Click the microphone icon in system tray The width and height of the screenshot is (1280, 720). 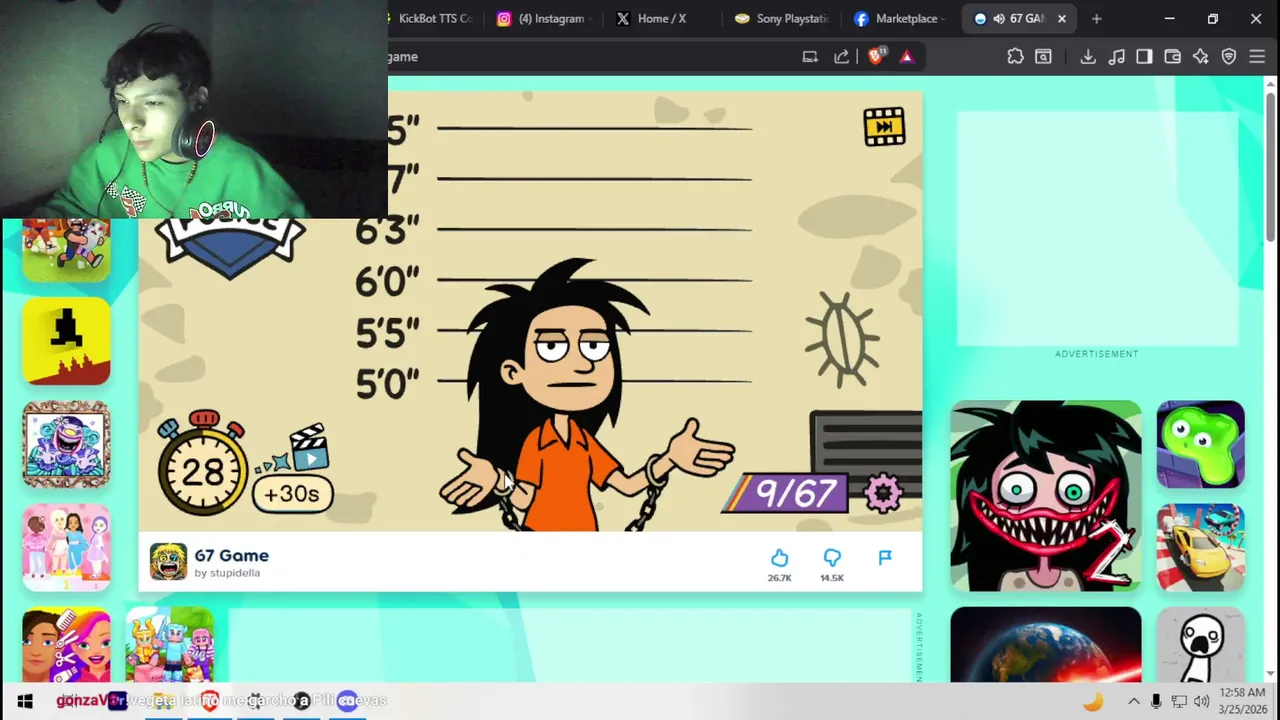click(x=1156, y=701)
